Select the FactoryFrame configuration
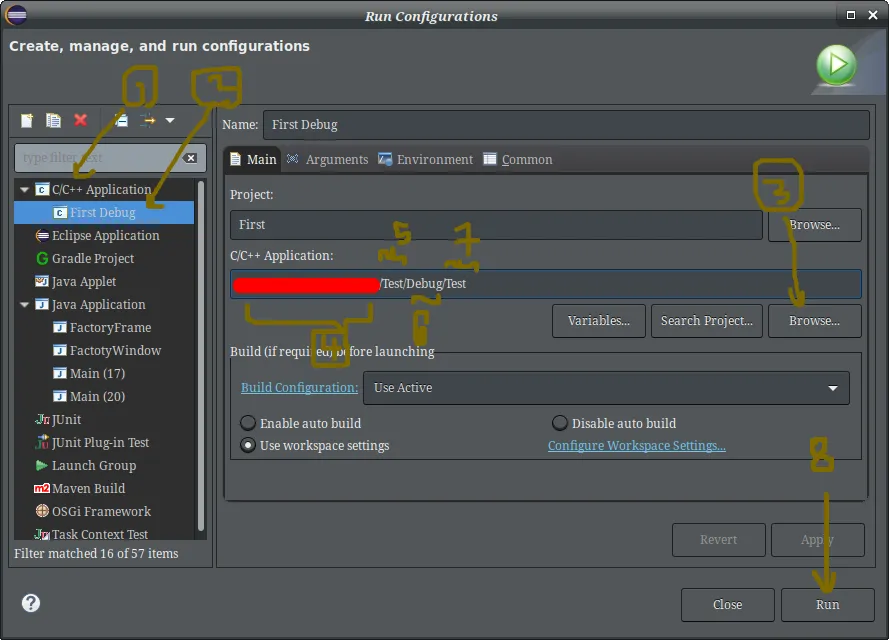Screen dimensions: 889x640 [x=102, y=328]
